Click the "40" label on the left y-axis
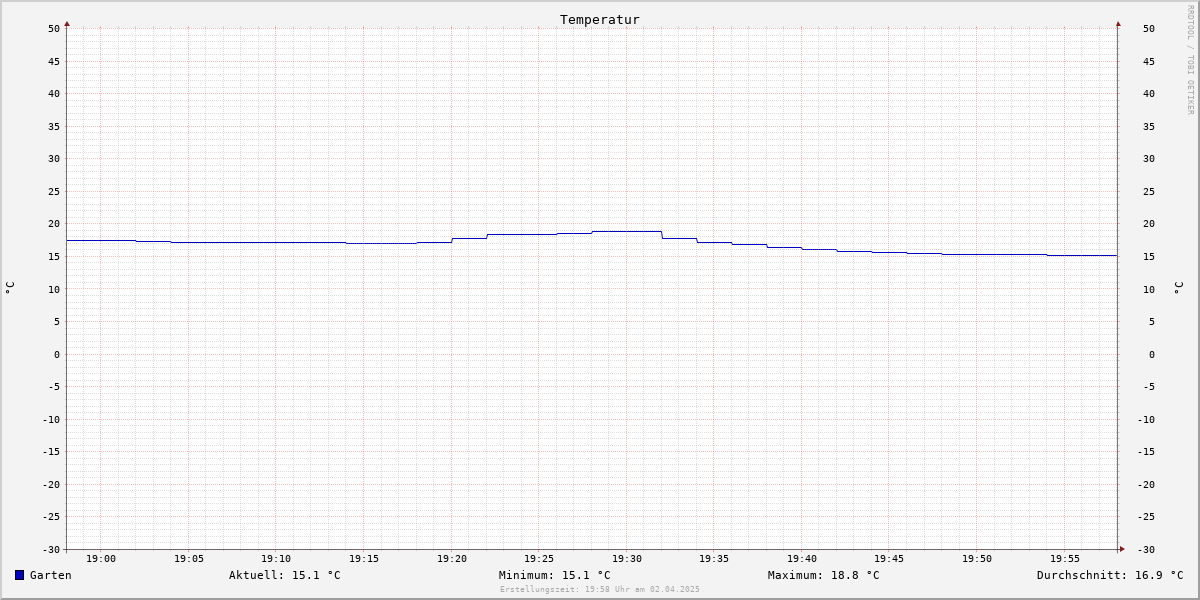 (x=54, y=94)
